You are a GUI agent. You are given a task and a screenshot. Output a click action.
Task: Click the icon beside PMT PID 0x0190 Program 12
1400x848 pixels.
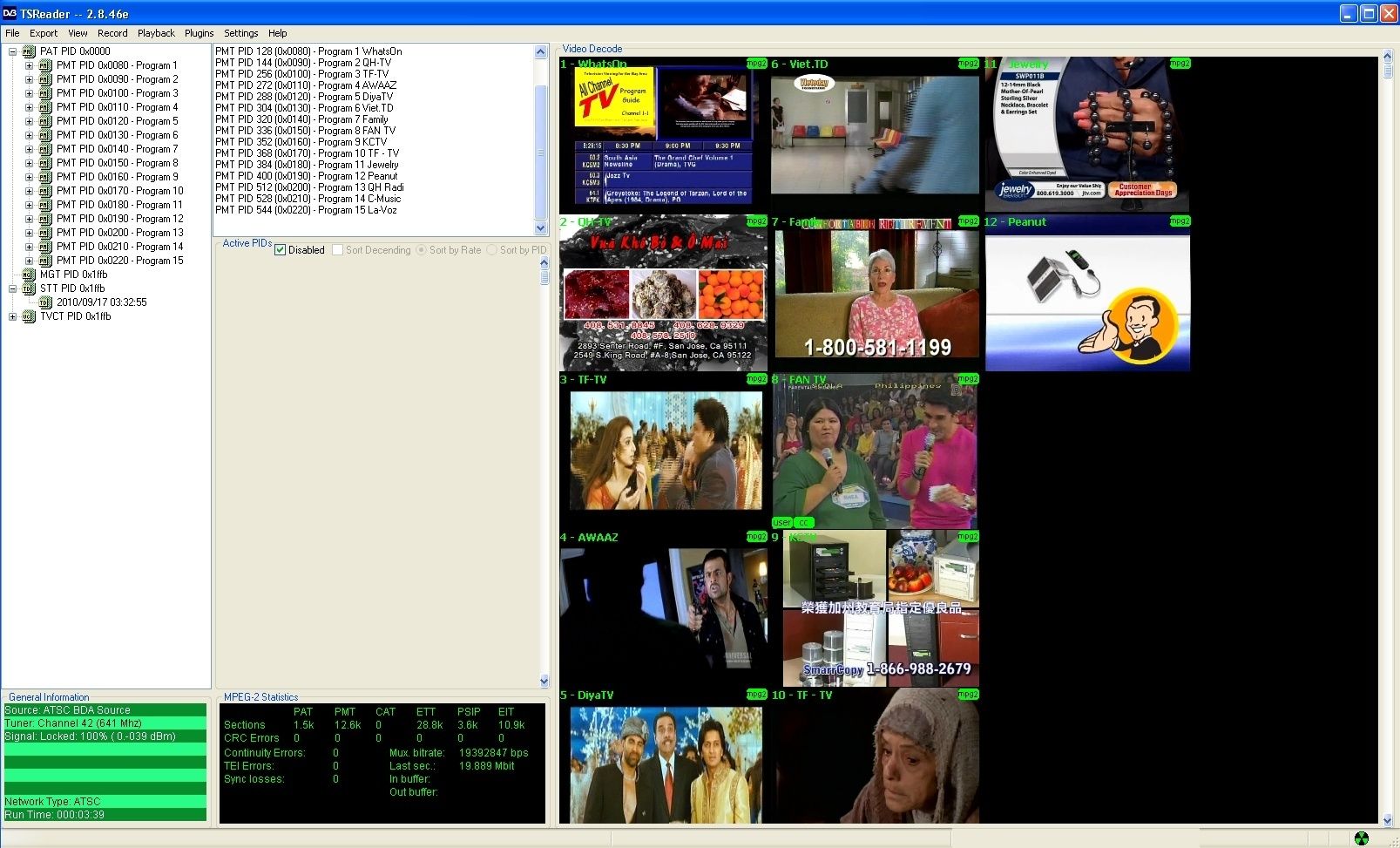[45, 219]
